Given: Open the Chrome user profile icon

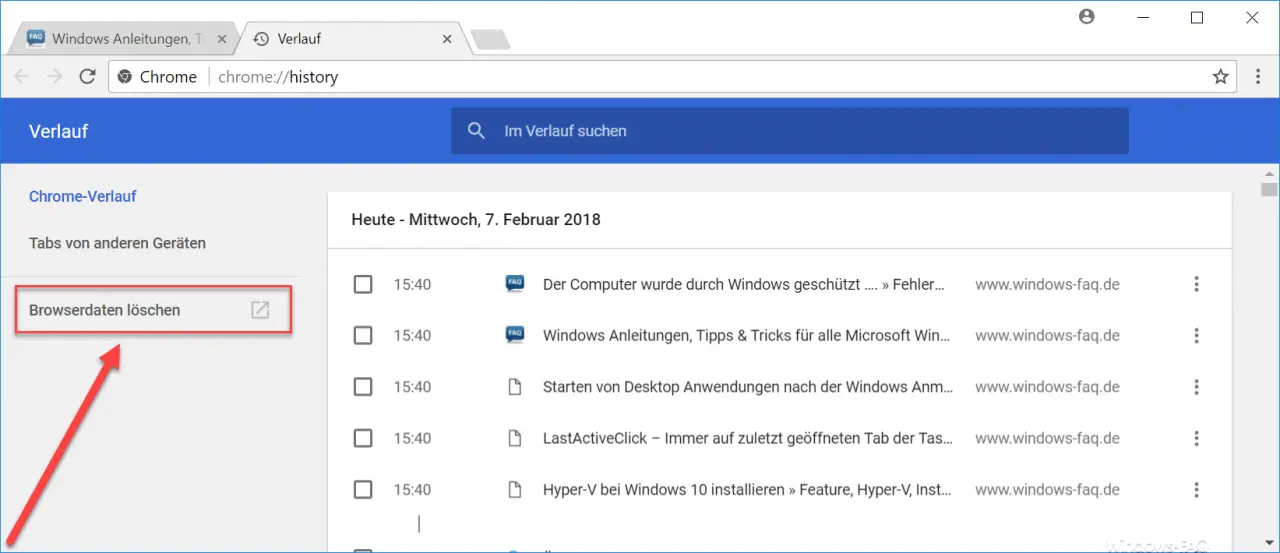Looking at the screenshot, I should (x=1087, y=17).
